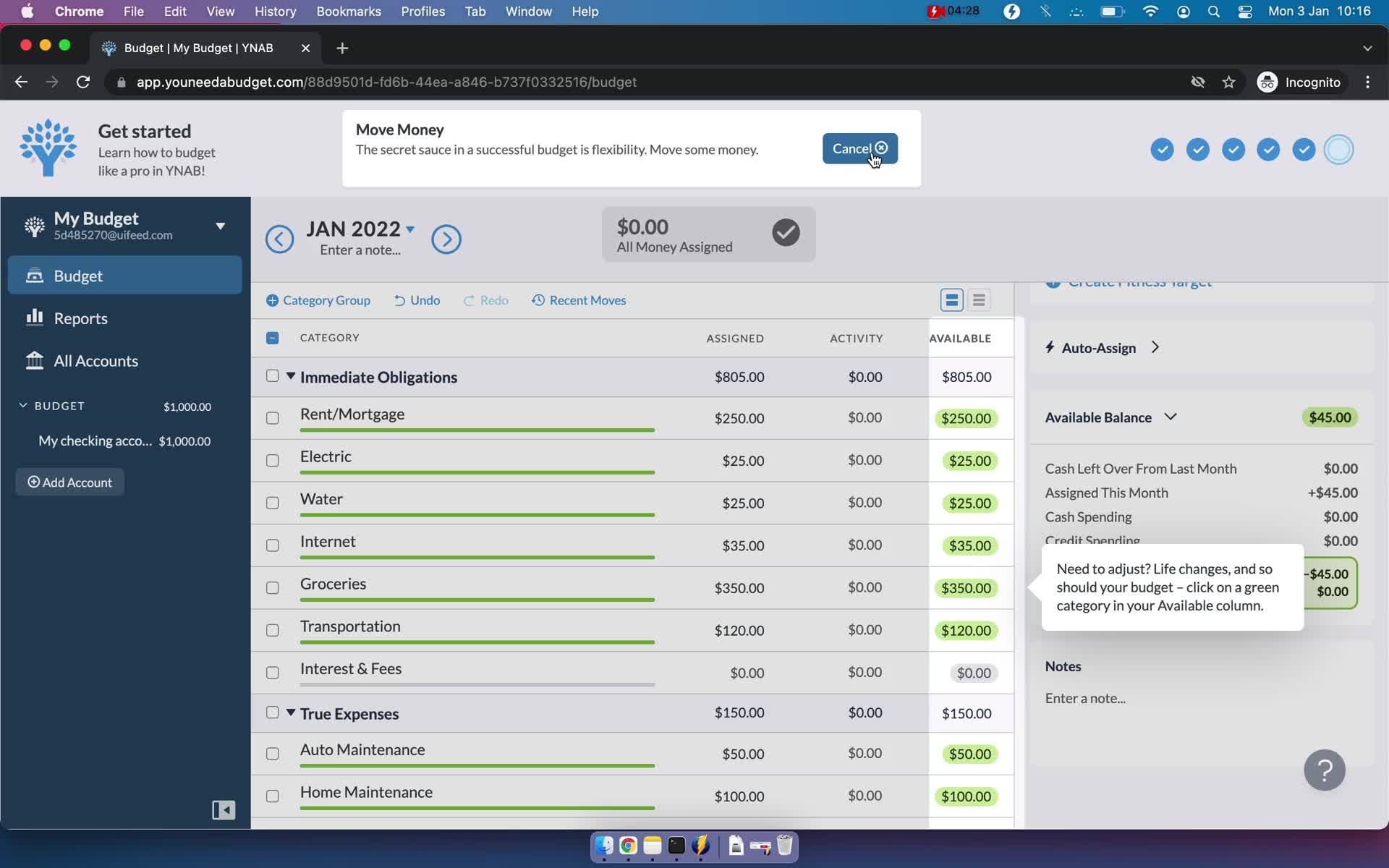
Task: Expand the Available Balance dropdown
Action: point(1170,417)
